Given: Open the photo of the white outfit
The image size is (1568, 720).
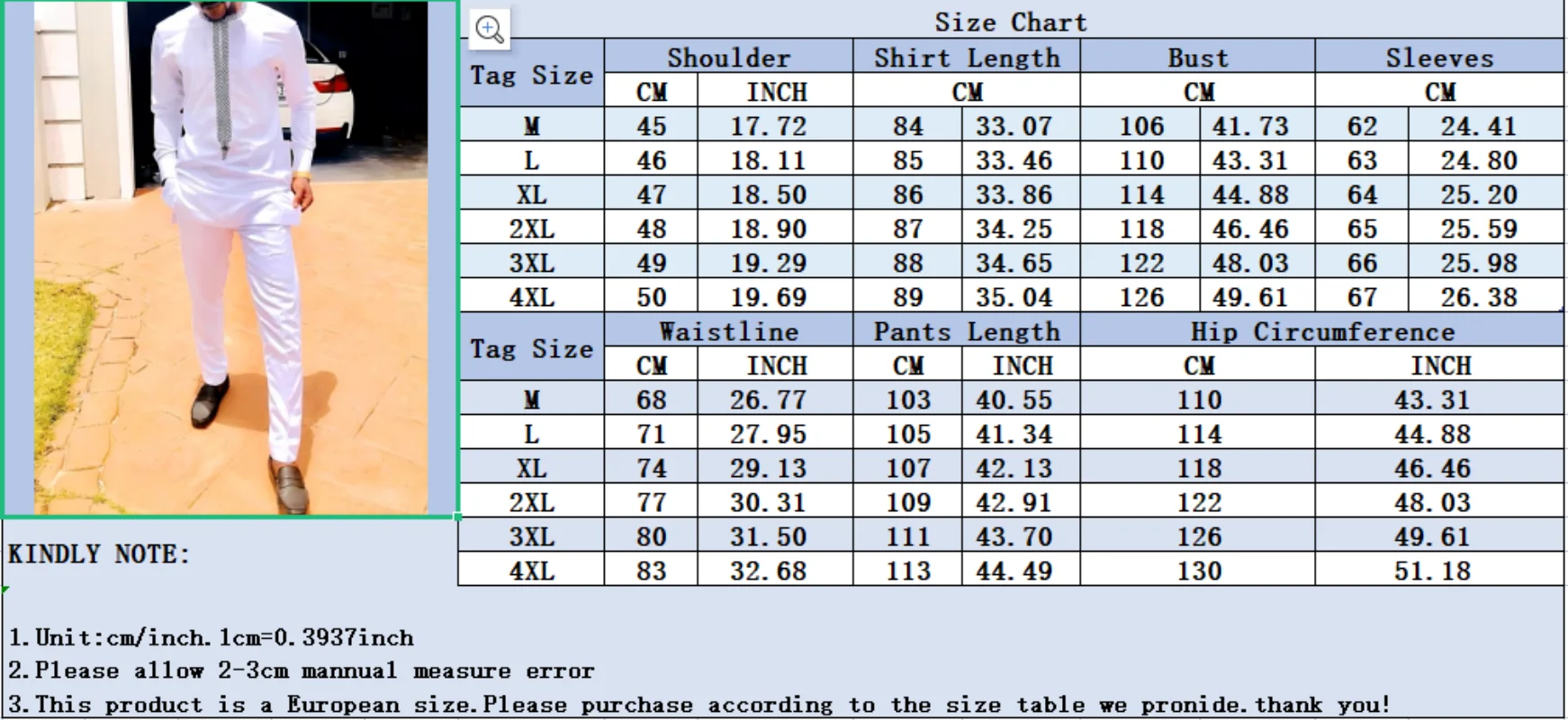Looking at the screenshot, I should (x=230, y=258).
